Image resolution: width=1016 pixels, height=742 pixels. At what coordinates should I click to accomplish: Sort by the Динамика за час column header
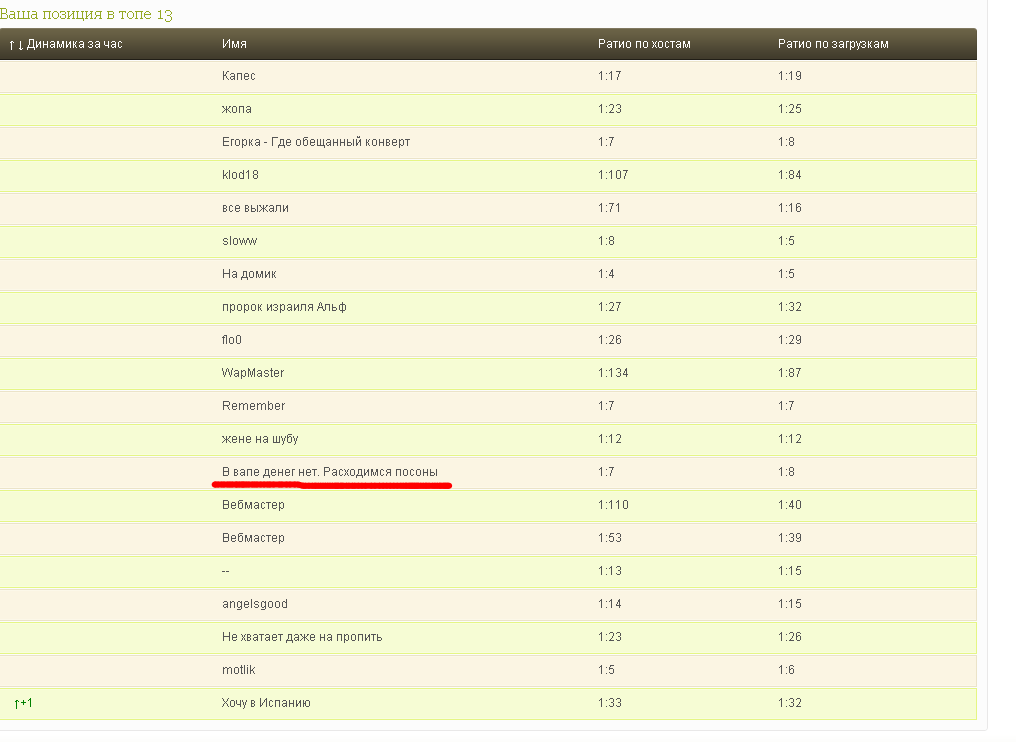point(74,44)
